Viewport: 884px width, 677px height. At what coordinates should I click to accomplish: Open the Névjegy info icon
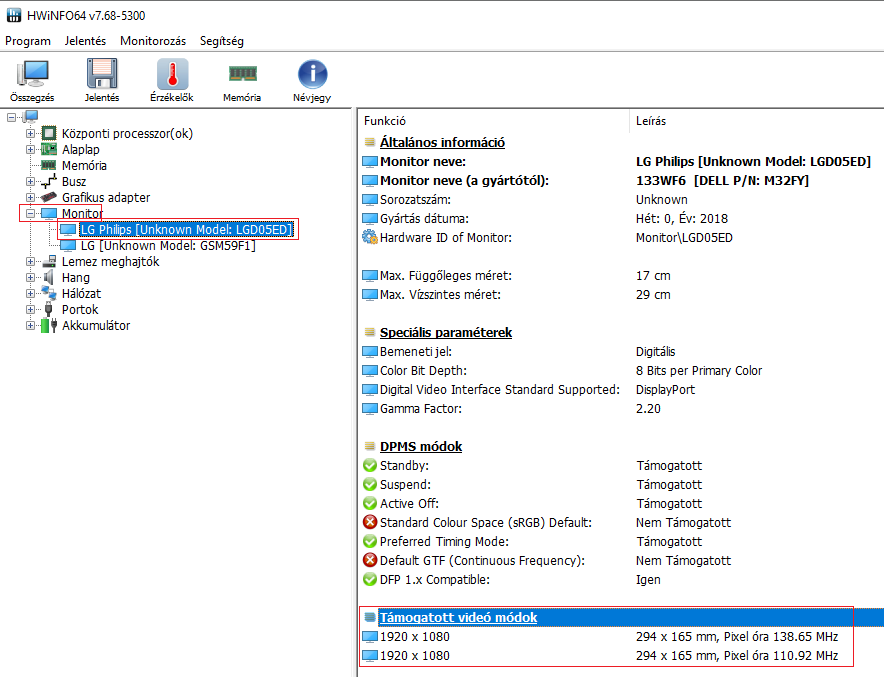pyautogui.click(x=312, y=76)
